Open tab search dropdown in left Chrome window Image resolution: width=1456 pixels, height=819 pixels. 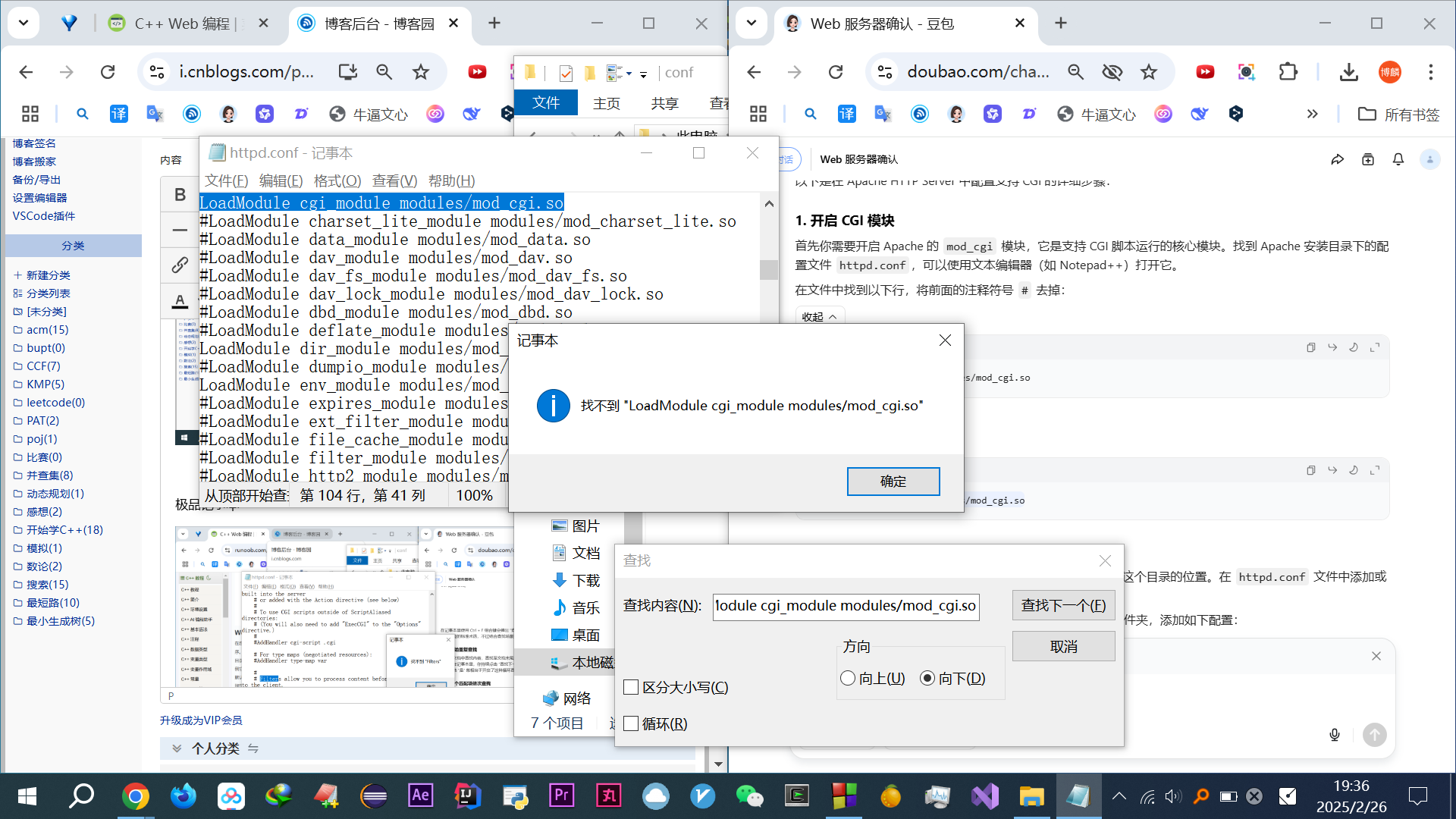(24, 23)
